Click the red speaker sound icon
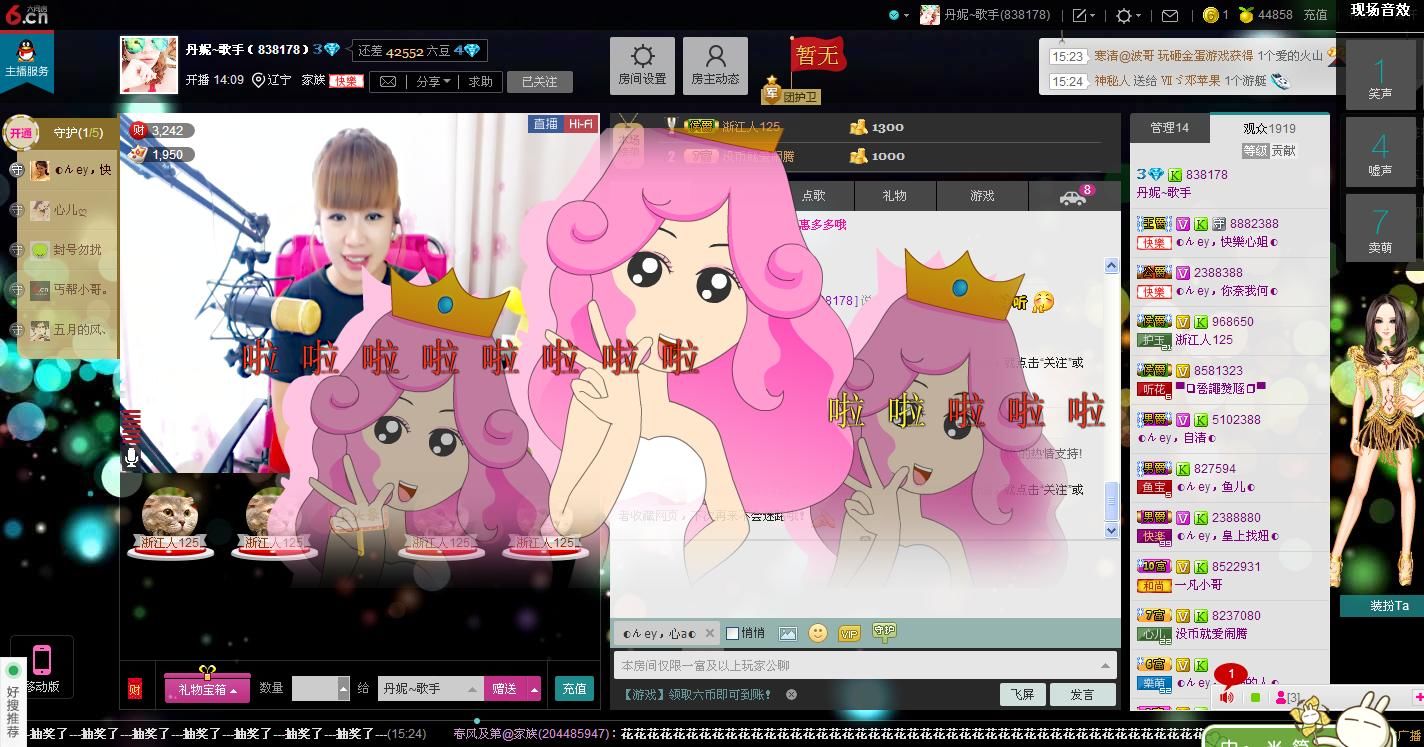Screen dimensions: 1424x747 [1227, 697]
